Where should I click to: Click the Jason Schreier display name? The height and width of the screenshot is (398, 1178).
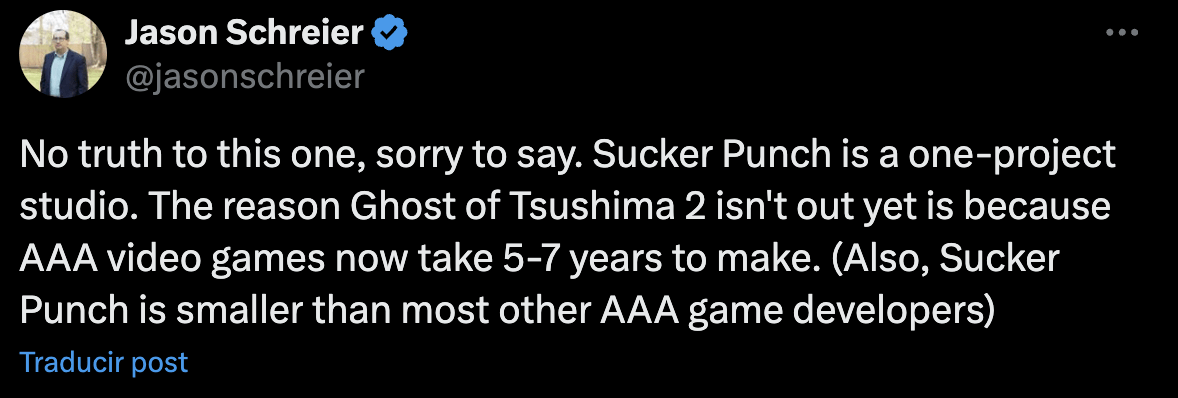point(243,34)
